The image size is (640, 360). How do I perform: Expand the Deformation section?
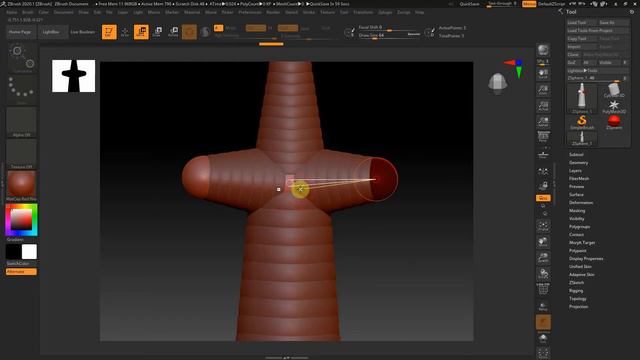click(x=581, y=202)
